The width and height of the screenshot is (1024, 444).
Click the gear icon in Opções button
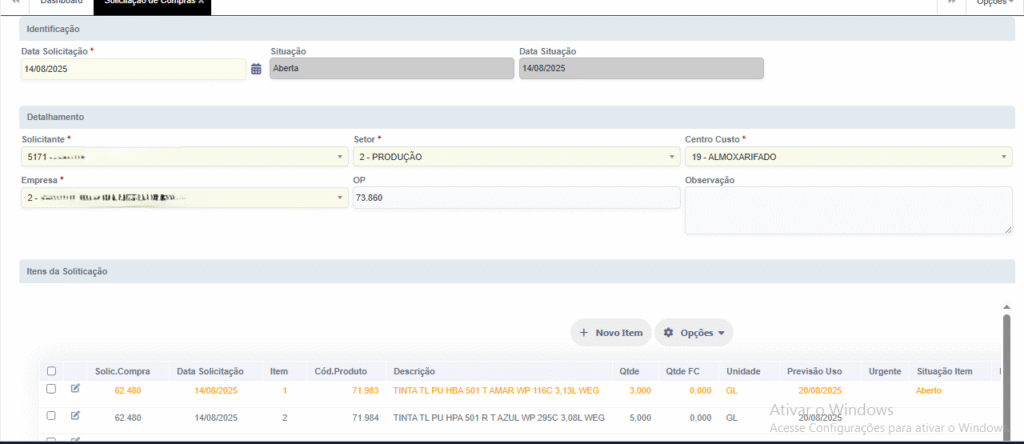pyautogui.click(x=668, y=332)
